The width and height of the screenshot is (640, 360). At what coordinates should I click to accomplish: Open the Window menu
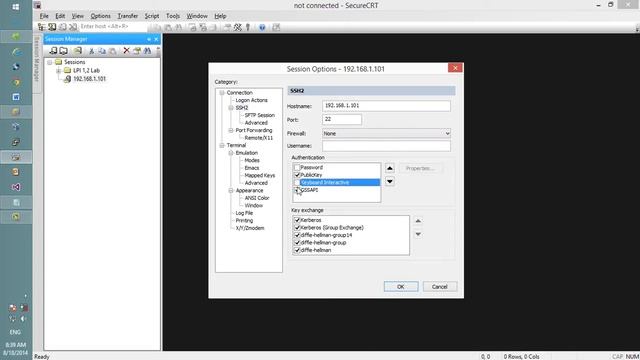197,16
